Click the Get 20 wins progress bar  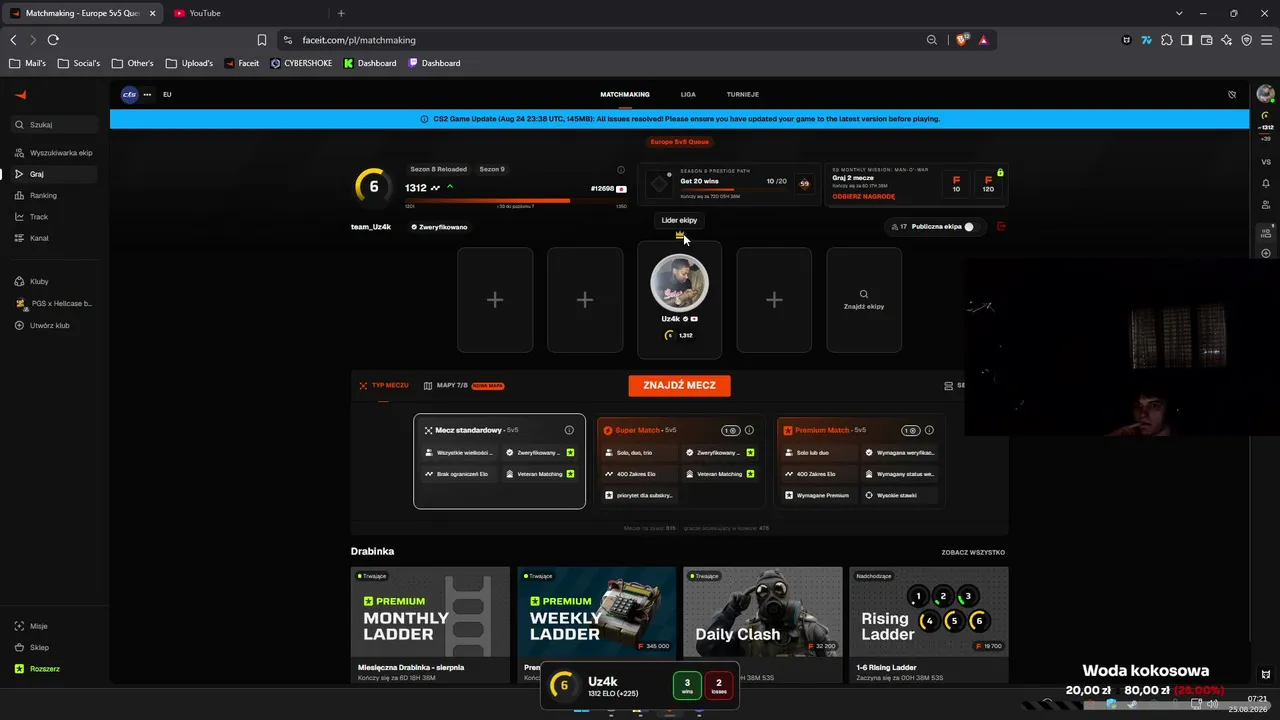[x=733, y=189]
